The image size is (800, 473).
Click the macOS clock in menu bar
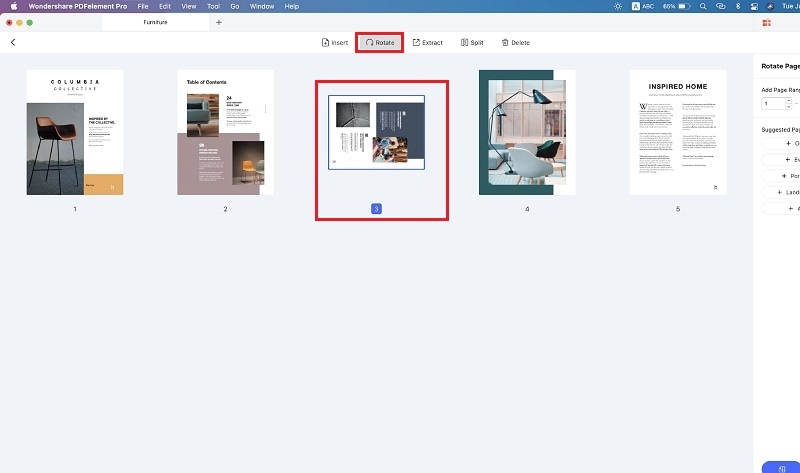click(x=790, y=6)
